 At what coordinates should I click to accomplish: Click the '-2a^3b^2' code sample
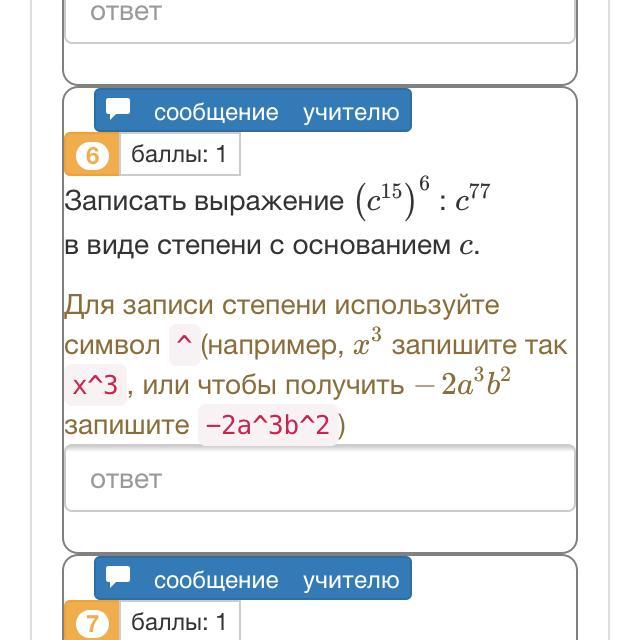(267, 426)
